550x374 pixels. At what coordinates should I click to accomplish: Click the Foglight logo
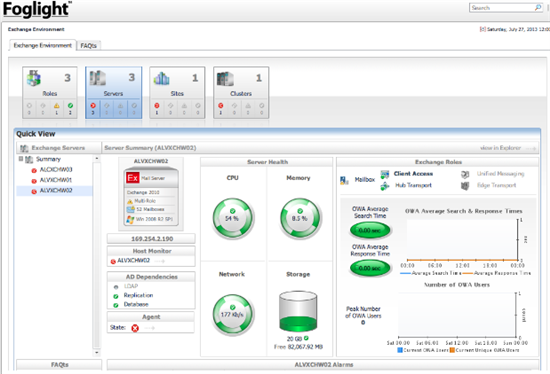coord(37,9)
